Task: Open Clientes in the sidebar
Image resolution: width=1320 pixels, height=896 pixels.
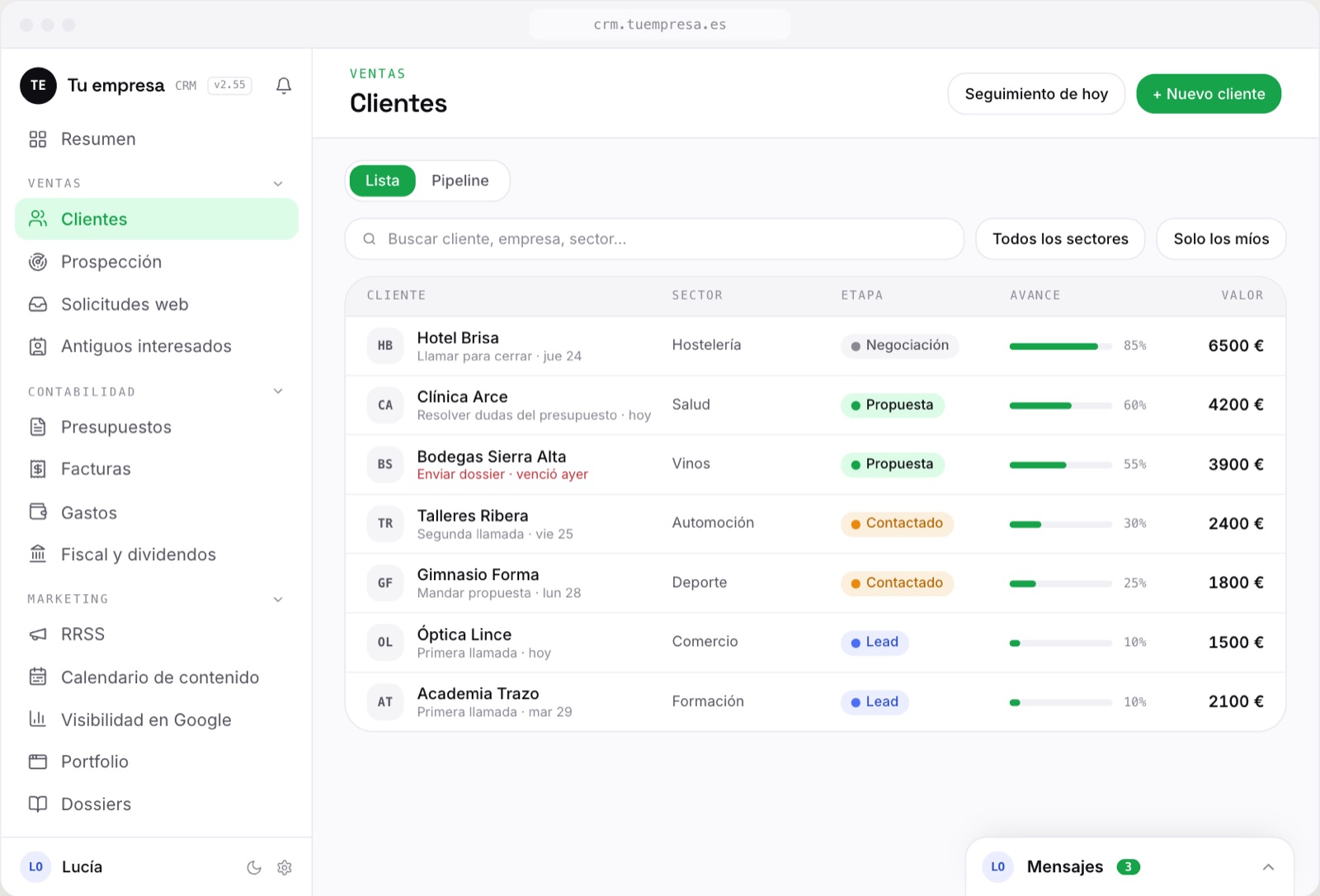Action: click(x=157, y=219)
